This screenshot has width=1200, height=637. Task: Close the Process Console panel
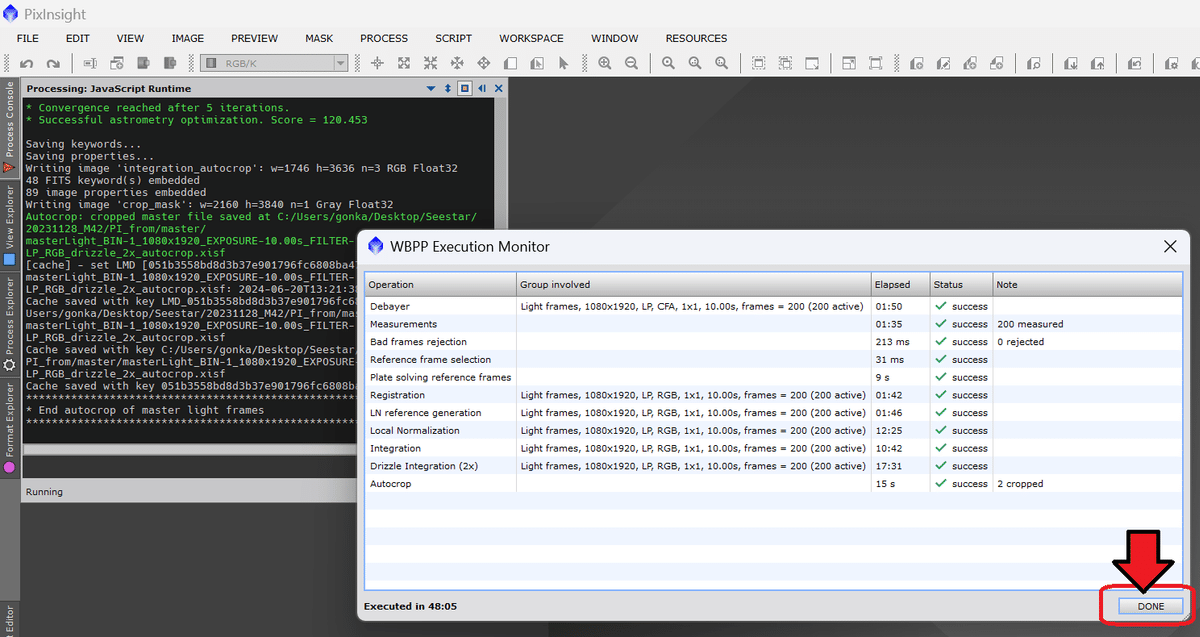coord(499,88)
